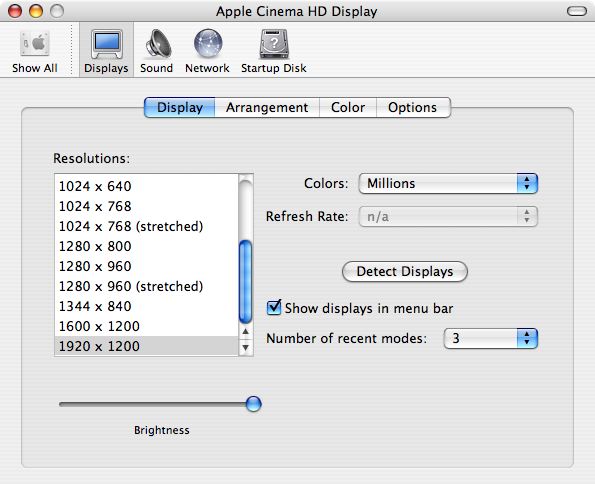Toggle Show displays in menu bar checkbox

[274, 307]
